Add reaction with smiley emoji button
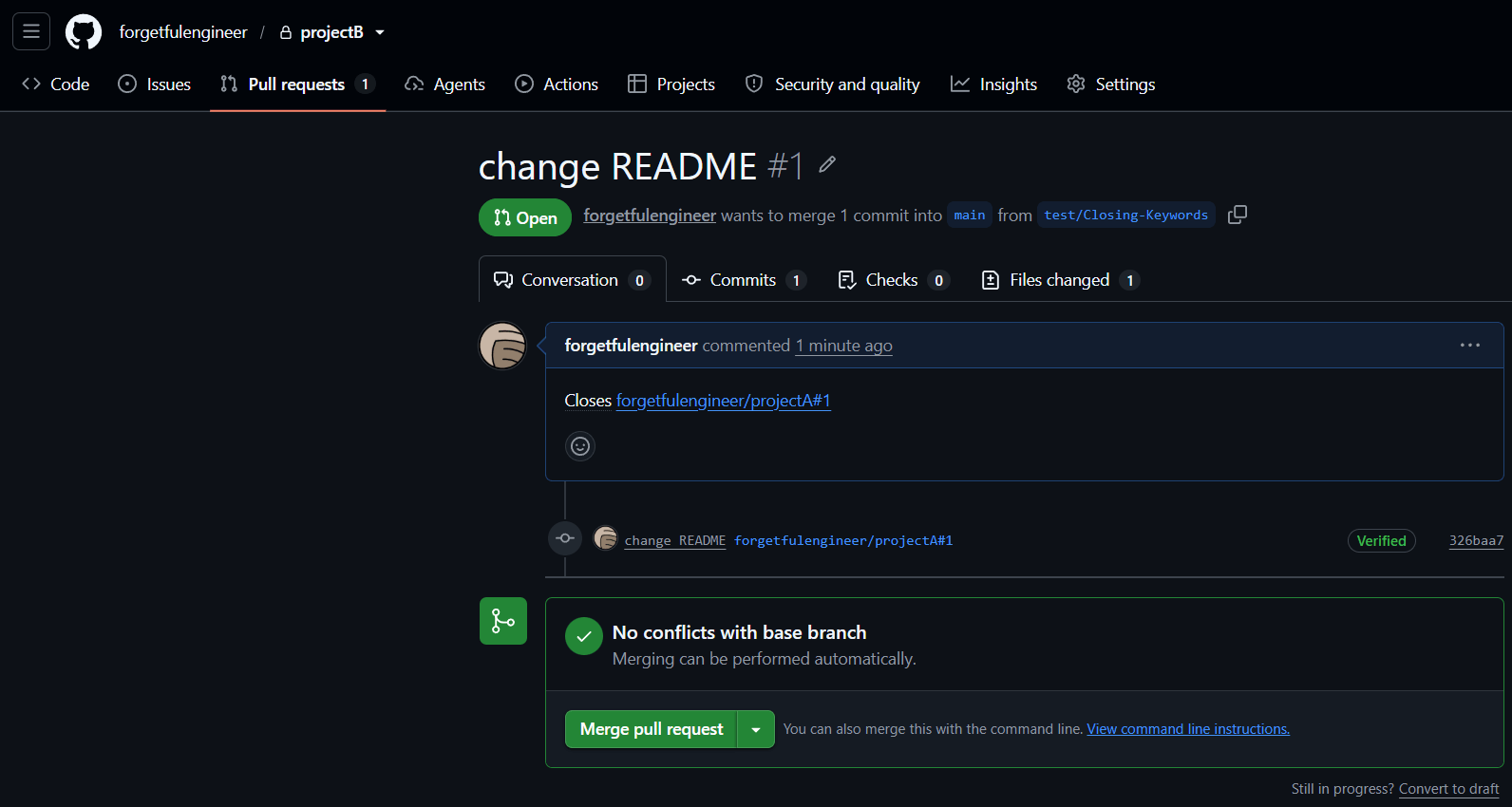This screenshot has width=1512, height=807. tap(580, 446)
